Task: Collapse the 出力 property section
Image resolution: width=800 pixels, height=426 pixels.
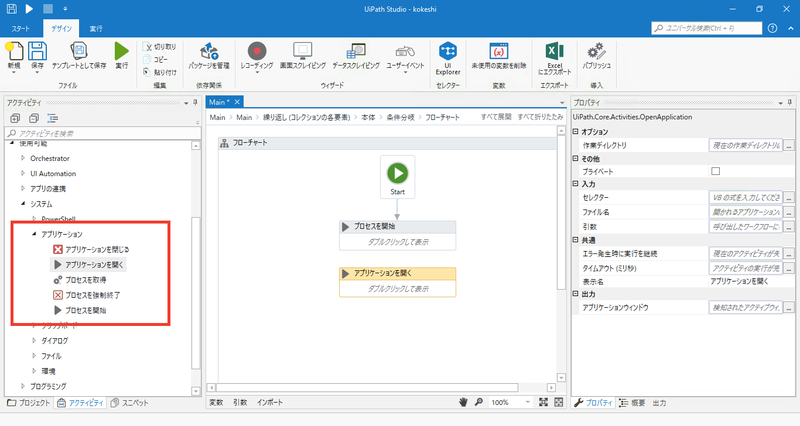Action: (576, 294)
